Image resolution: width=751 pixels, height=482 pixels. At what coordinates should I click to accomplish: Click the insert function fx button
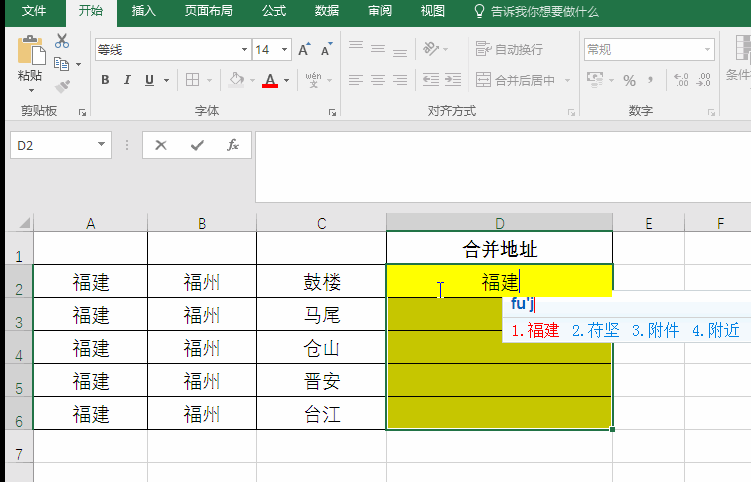point(233,145)
